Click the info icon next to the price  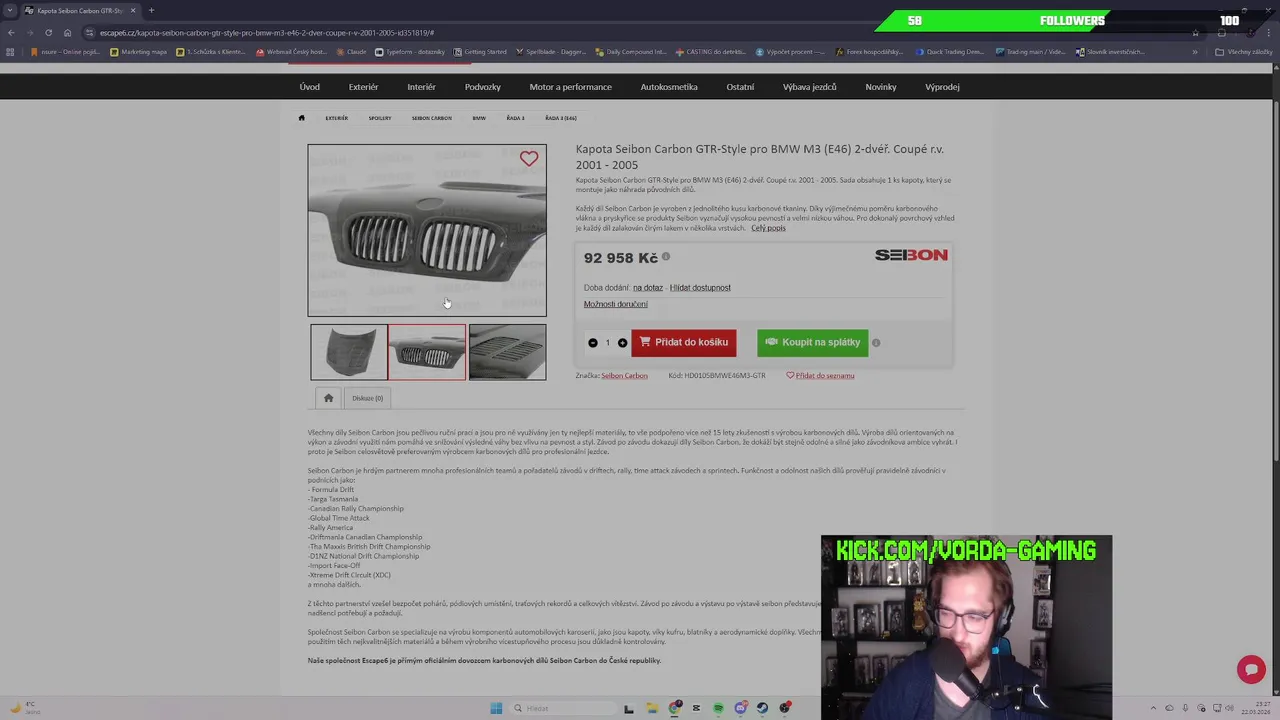[x=666, y=257]
